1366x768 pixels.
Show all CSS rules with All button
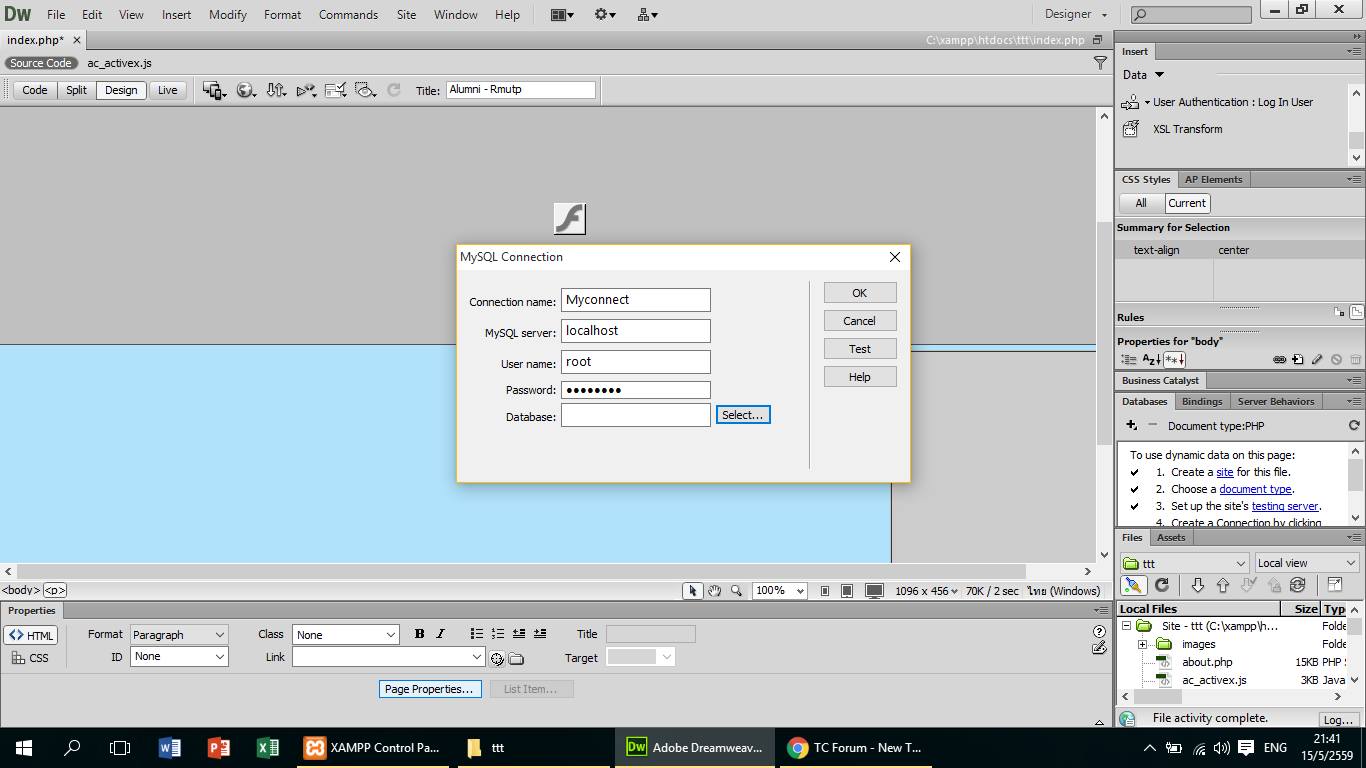coord(1140,203)
